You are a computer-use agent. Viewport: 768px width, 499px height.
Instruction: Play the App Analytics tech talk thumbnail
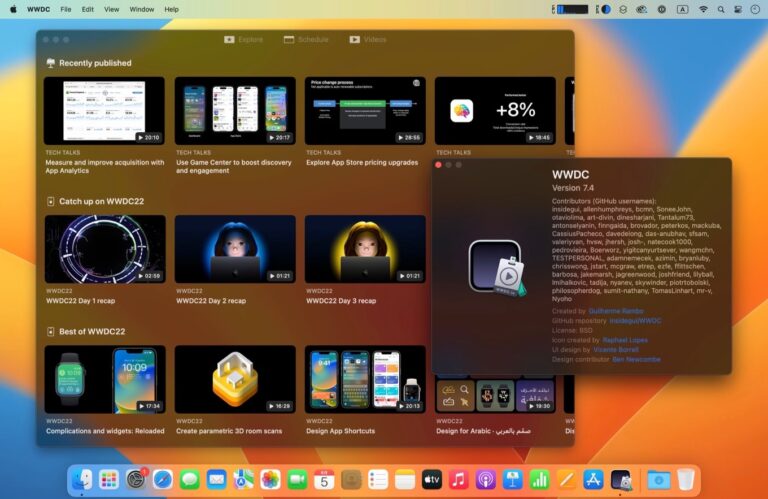(104, 110)
